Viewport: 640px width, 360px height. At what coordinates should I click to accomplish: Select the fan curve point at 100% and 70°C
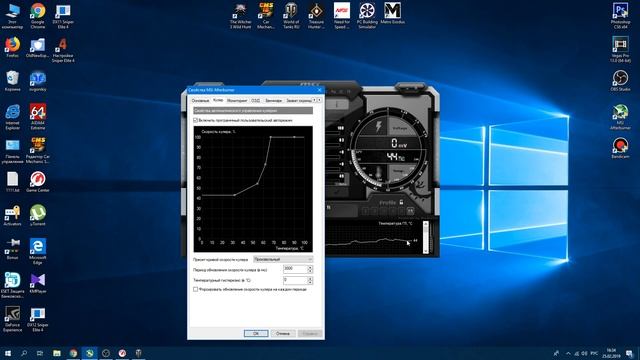(x=271, y=137)
